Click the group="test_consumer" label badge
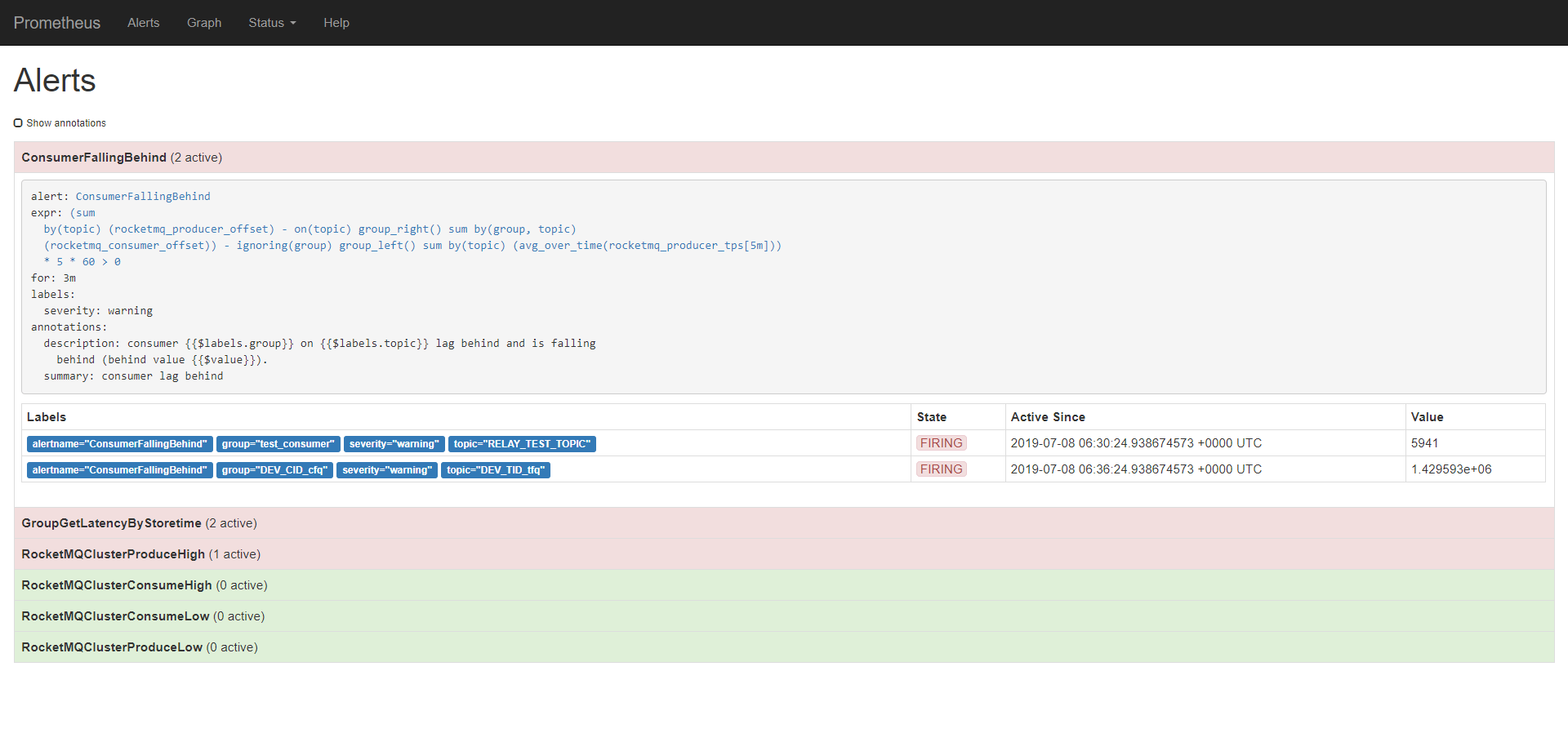This screenshot has width=1568, height=751. click(278, 444)
